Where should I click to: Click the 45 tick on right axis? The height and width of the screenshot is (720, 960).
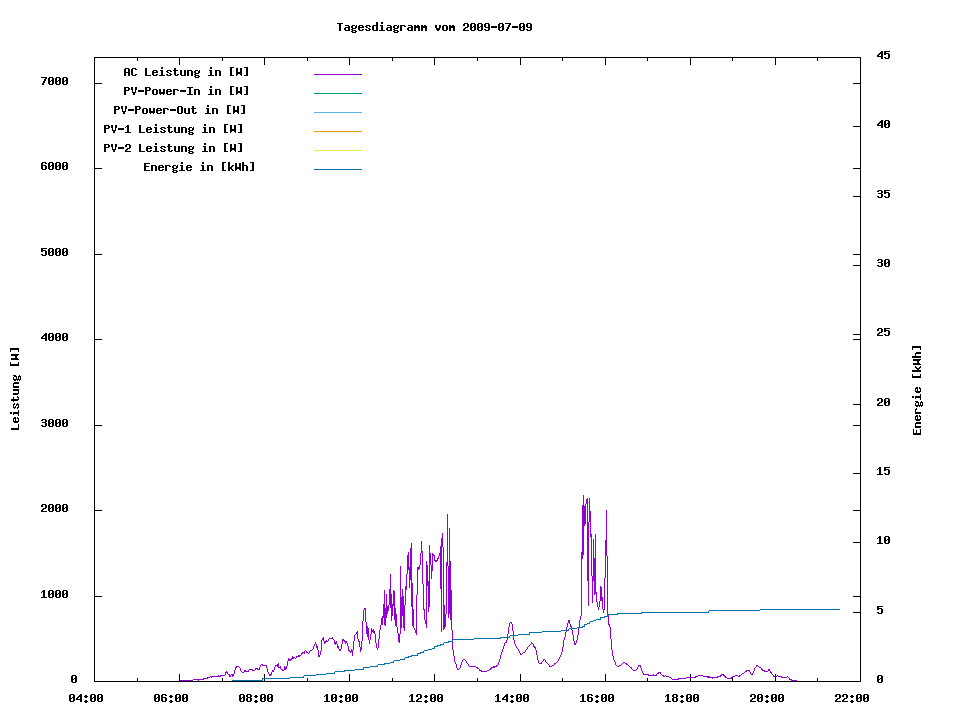point(883,55)
